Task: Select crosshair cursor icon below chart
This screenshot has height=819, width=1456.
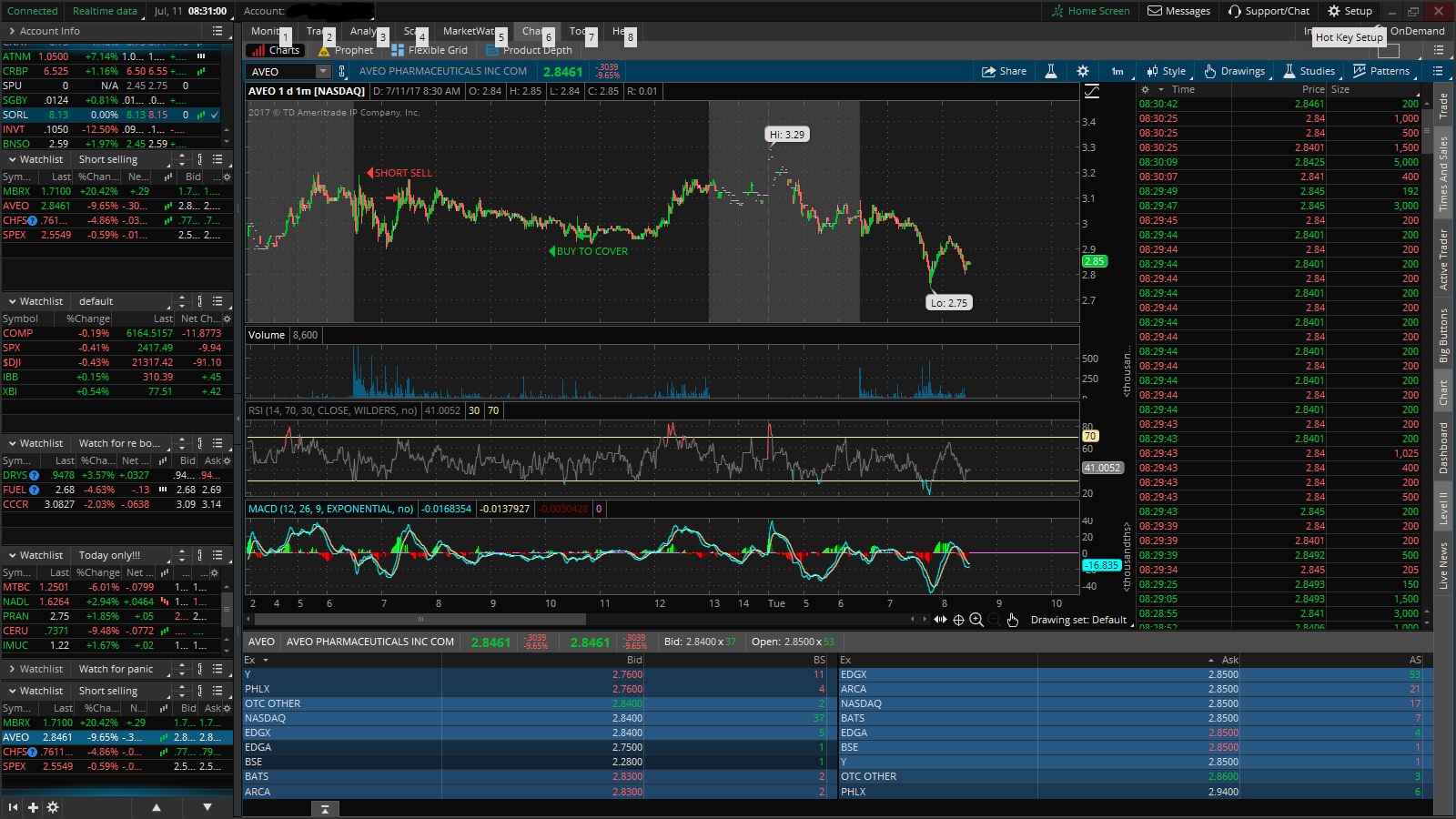Action: pos(958,620)
